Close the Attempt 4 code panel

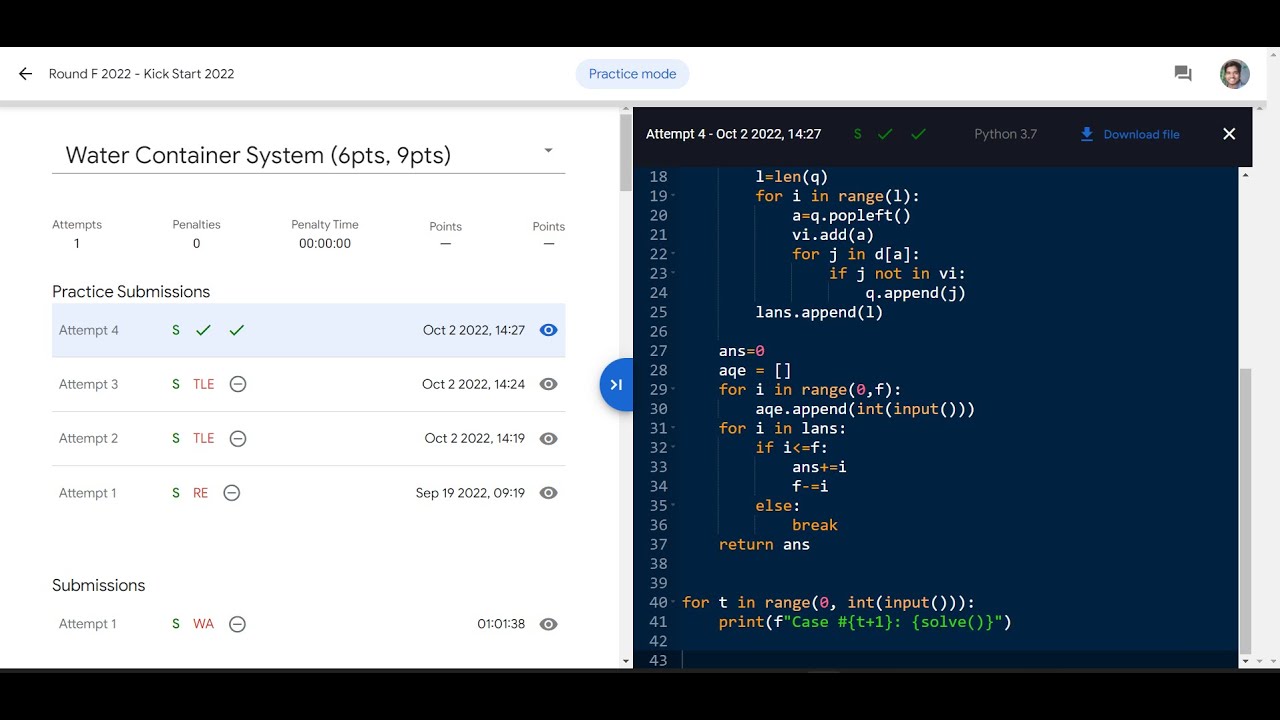pyautogui.click(x=1229, y=134)
